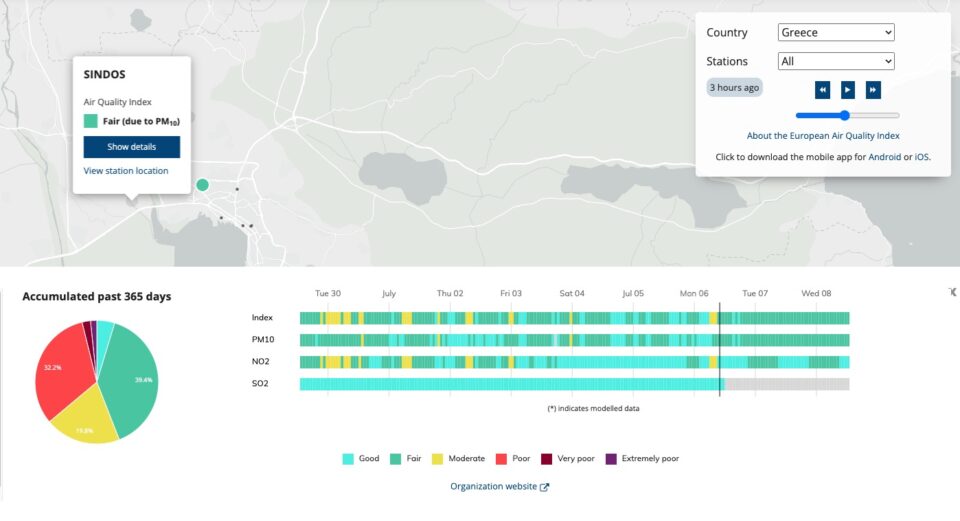This screenshot has width=960, height=521.
Task: Click the '3 hours ago' time badge
Action: pos(734,88)
